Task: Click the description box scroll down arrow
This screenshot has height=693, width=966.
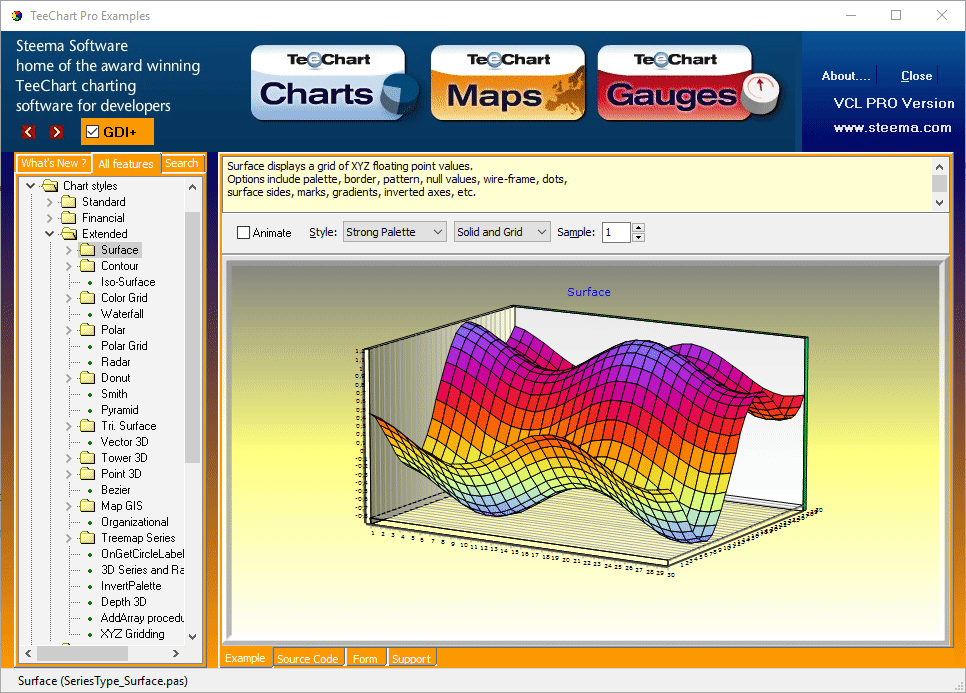Action: (x=939, y=203)
